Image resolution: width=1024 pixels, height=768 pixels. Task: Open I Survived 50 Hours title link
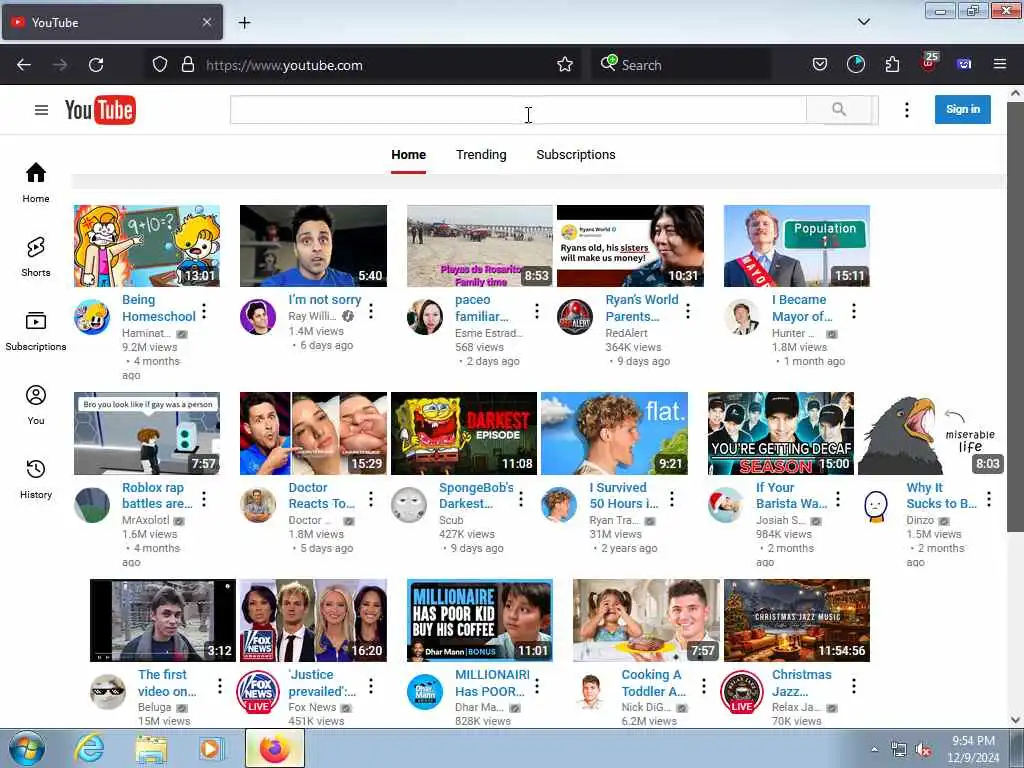click(x=623, y=496)
